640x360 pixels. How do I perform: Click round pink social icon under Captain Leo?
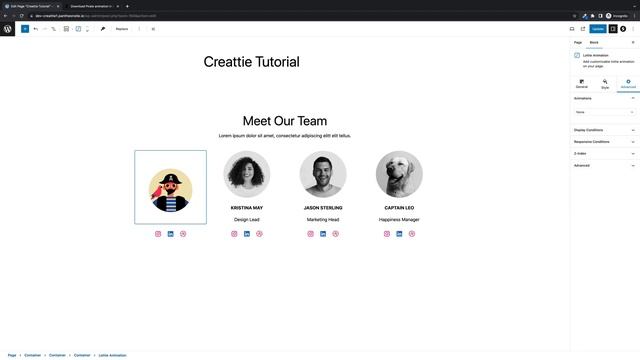coord(412,234)
